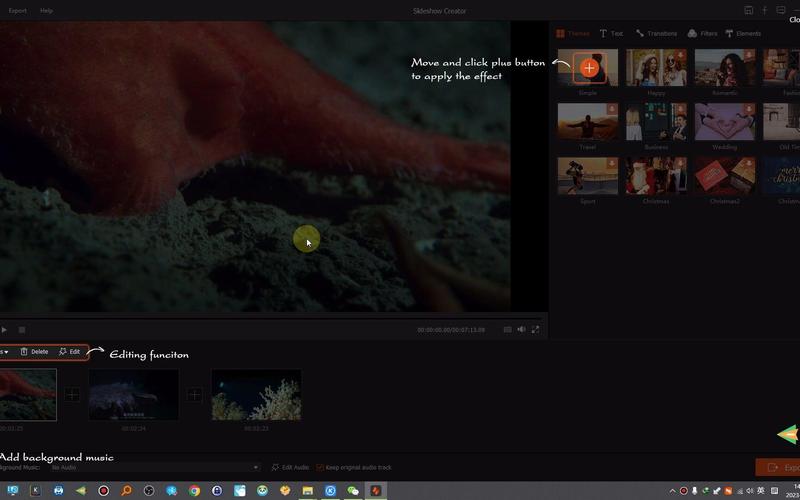Show hidden system tray icons
The image size is (800, 500).
point(672,491)
